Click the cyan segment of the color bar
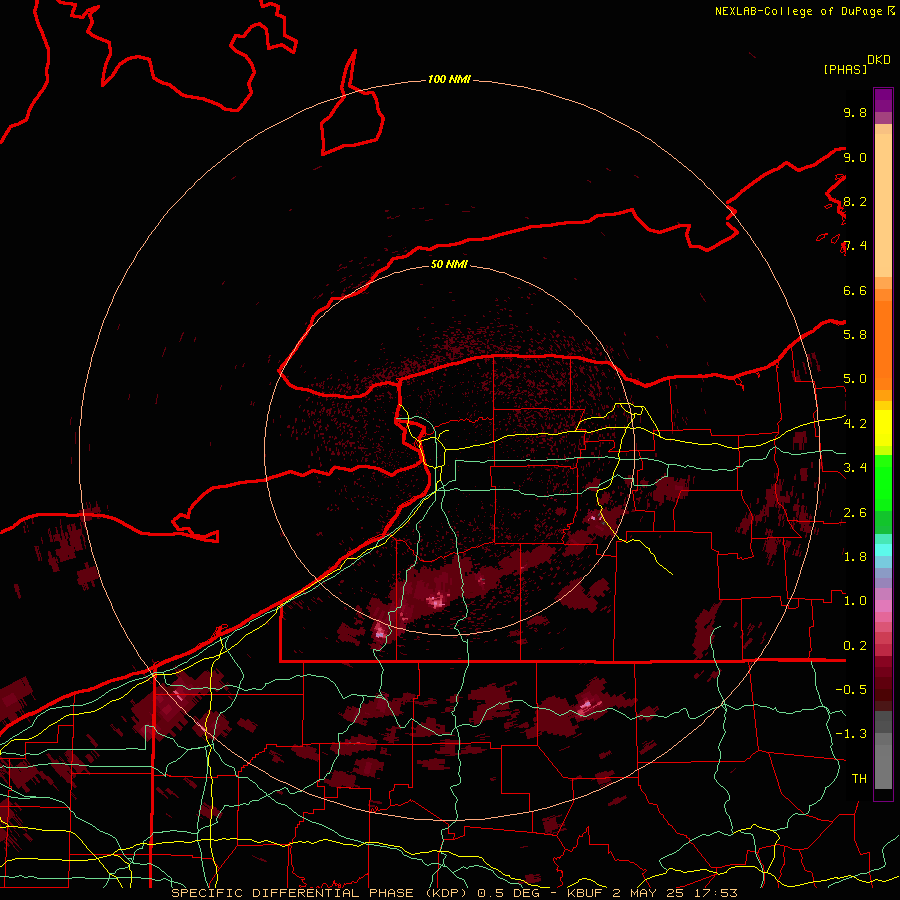900x900 pixels. pos(883,550)
